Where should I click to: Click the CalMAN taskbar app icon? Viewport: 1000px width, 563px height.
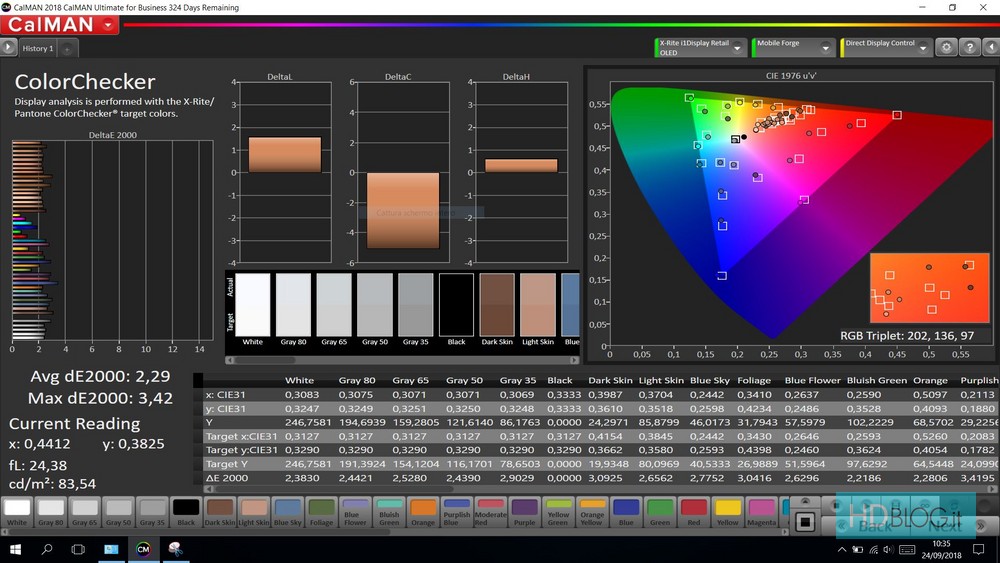143,549
